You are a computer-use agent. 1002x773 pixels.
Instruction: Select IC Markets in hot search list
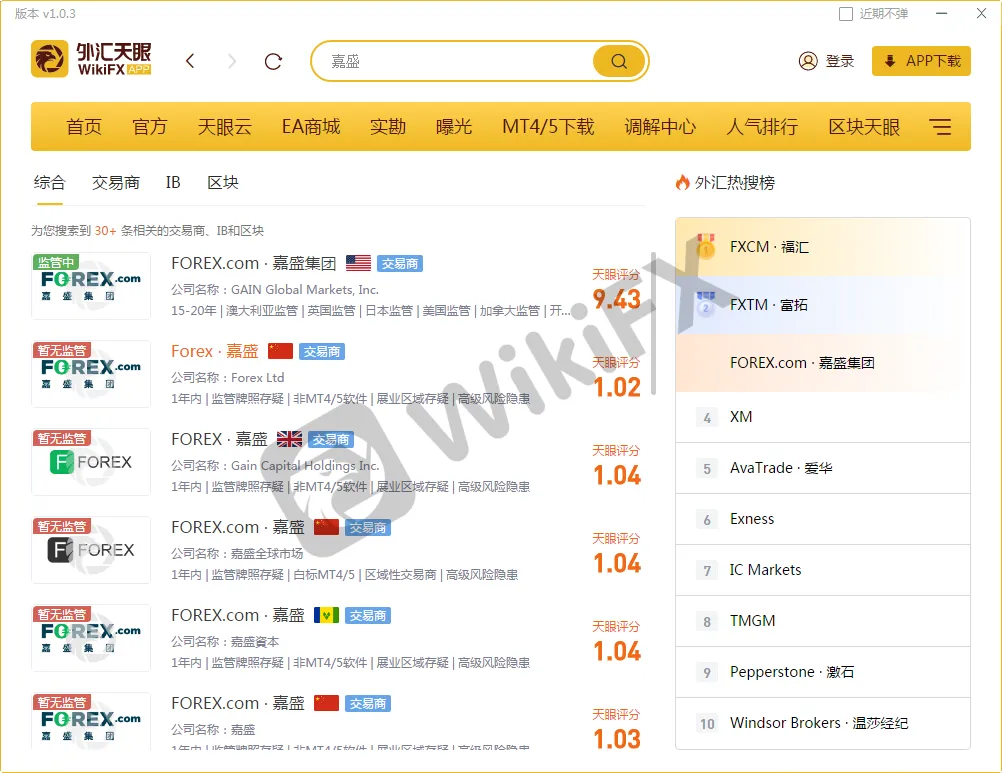tap(823, 570)
